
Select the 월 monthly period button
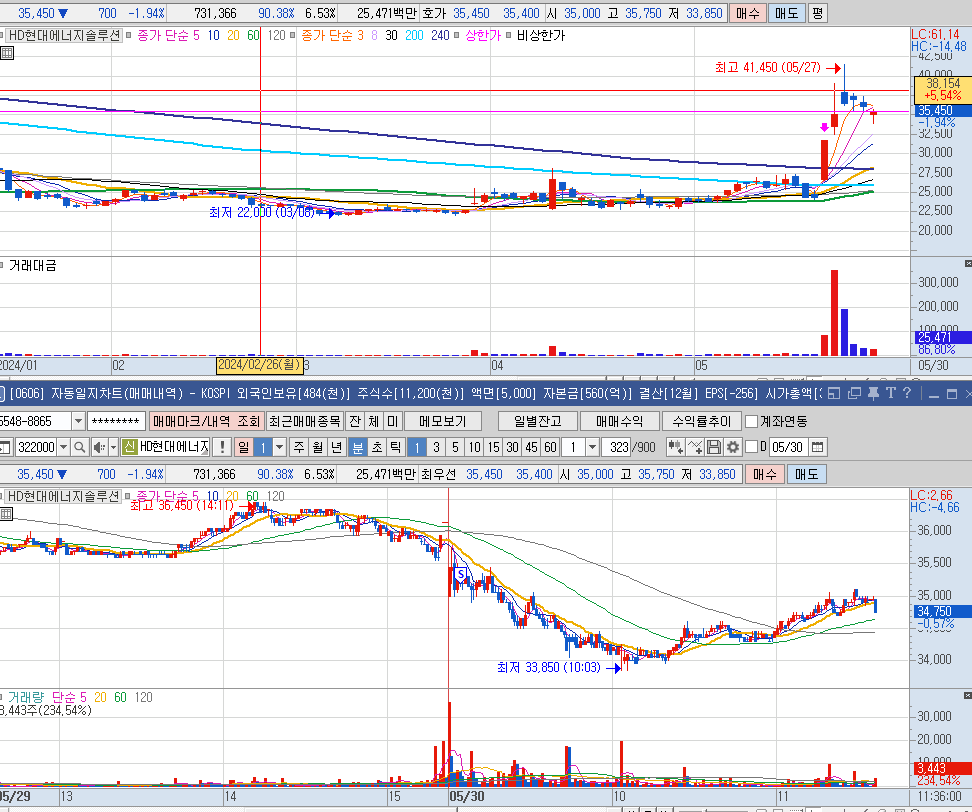click(x=318, y=447)
